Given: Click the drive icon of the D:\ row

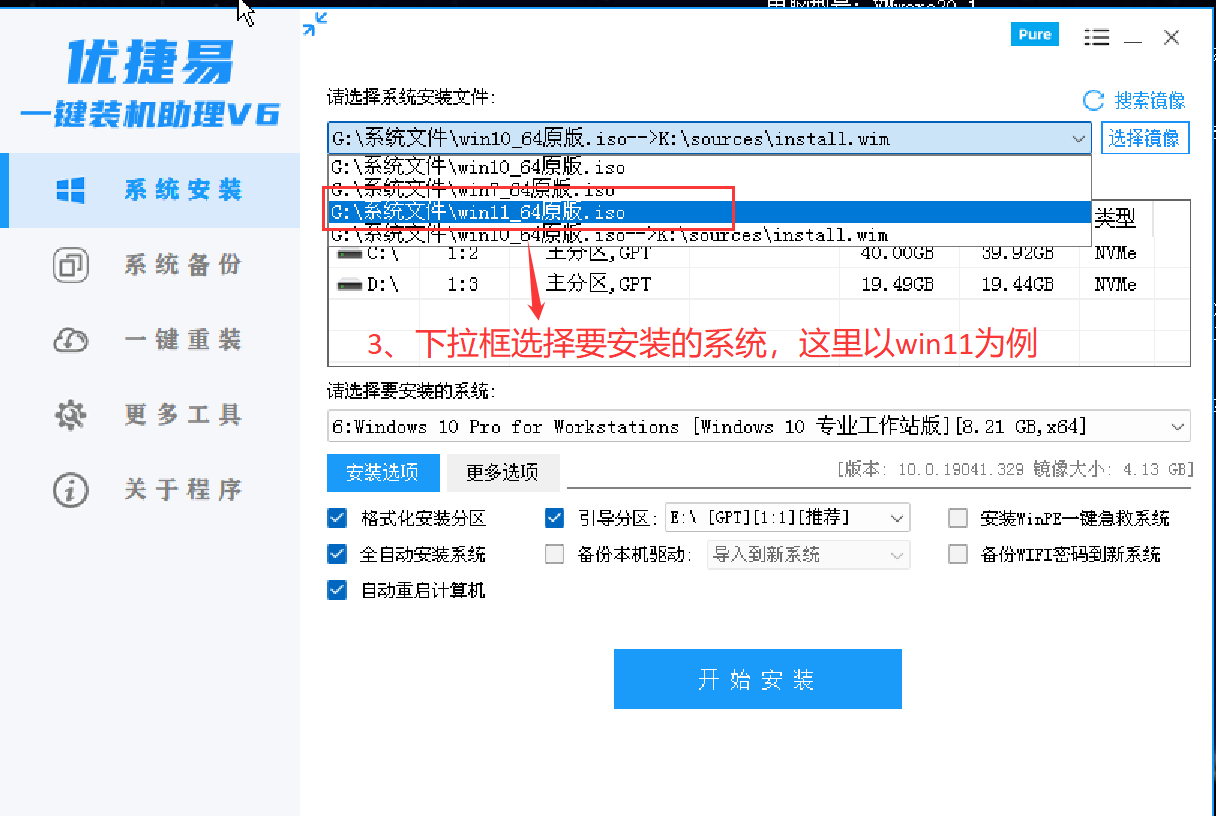Looking at the screenshot, I should point(349,284).
